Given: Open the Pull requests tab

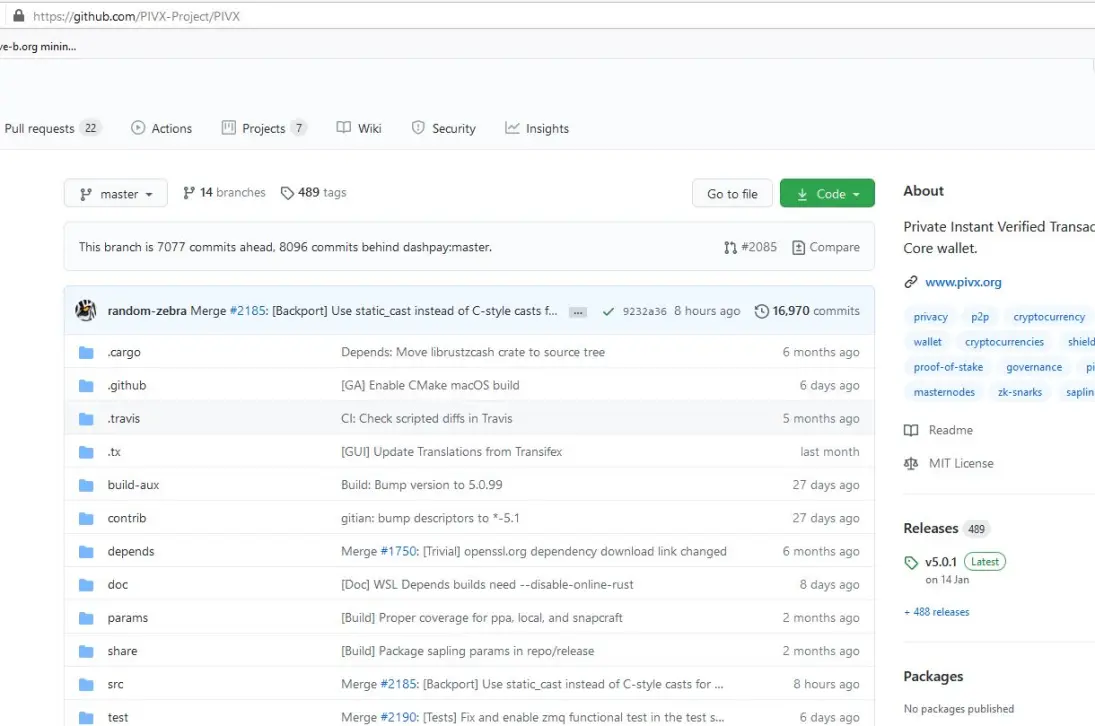Looking at the screenshot, I should coord(52,128).
